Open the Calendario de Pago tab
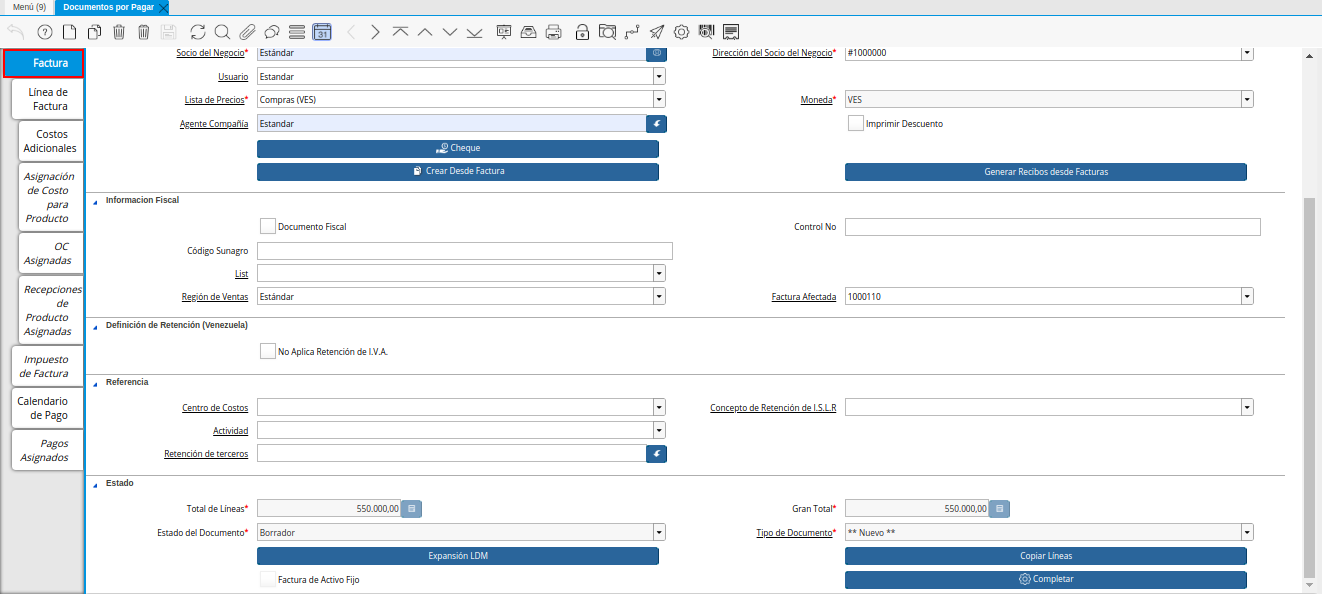The width and height of the screenshot is (1322, 594). (43, 408)
